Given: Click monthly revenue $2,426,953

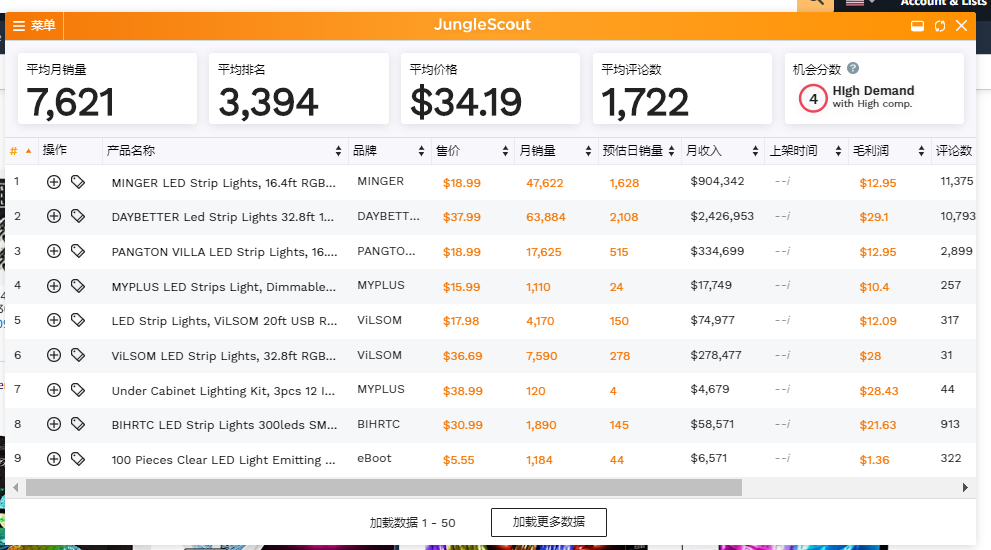Looking at the screenshot, I should 722,216.
